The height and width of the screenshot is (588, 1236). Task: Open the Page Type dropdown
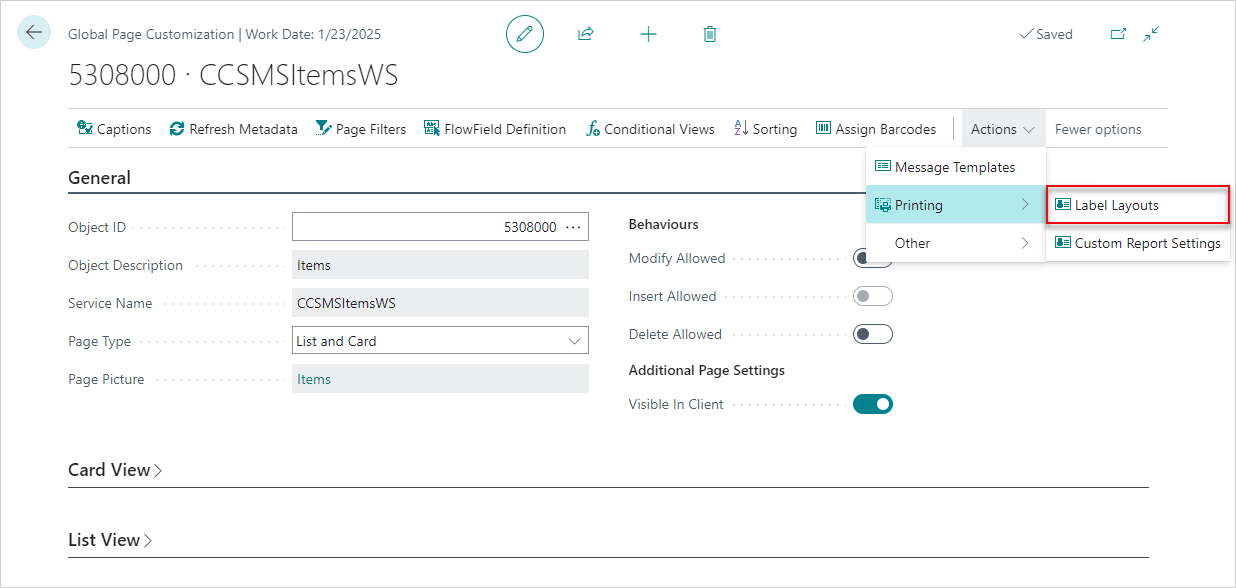tap(576, 340)
